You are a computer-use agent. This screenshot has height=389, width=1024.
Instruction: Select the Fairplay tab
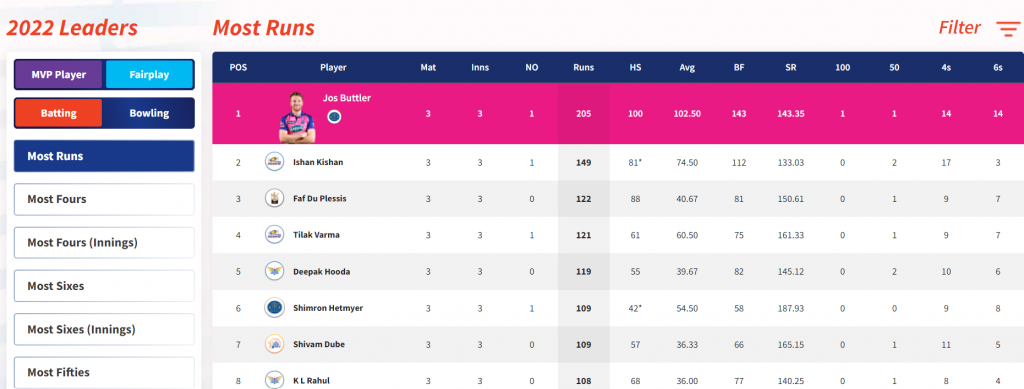tap(149, 74)
